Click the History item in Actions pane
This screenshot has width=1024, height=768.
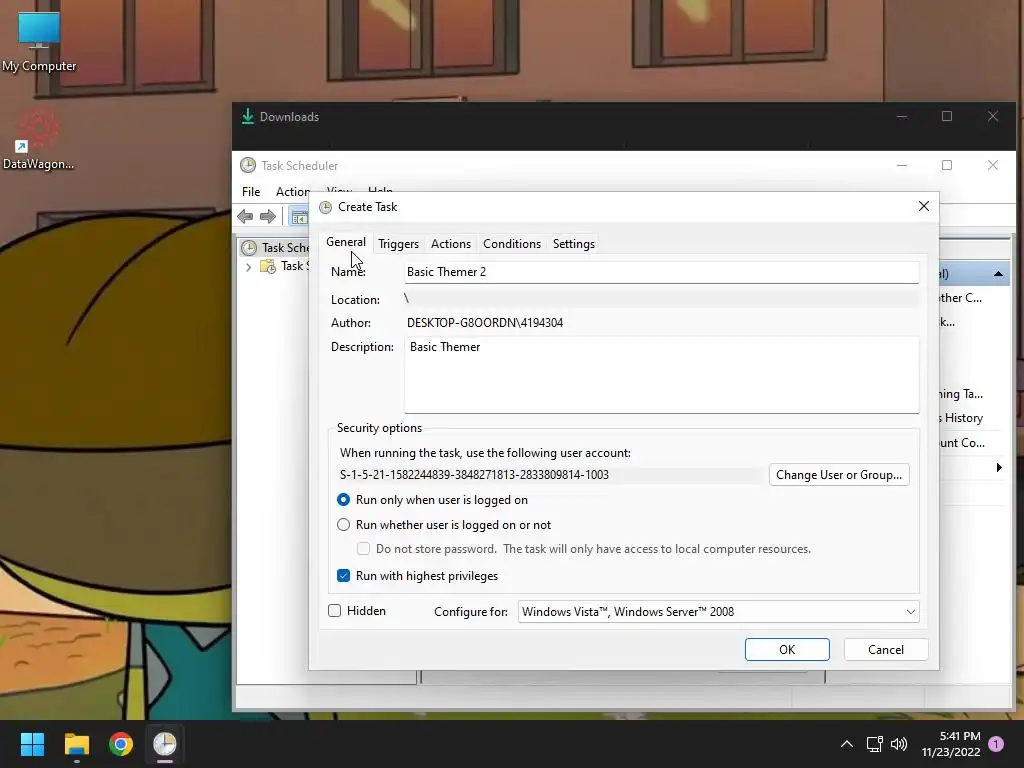[963, 418]
